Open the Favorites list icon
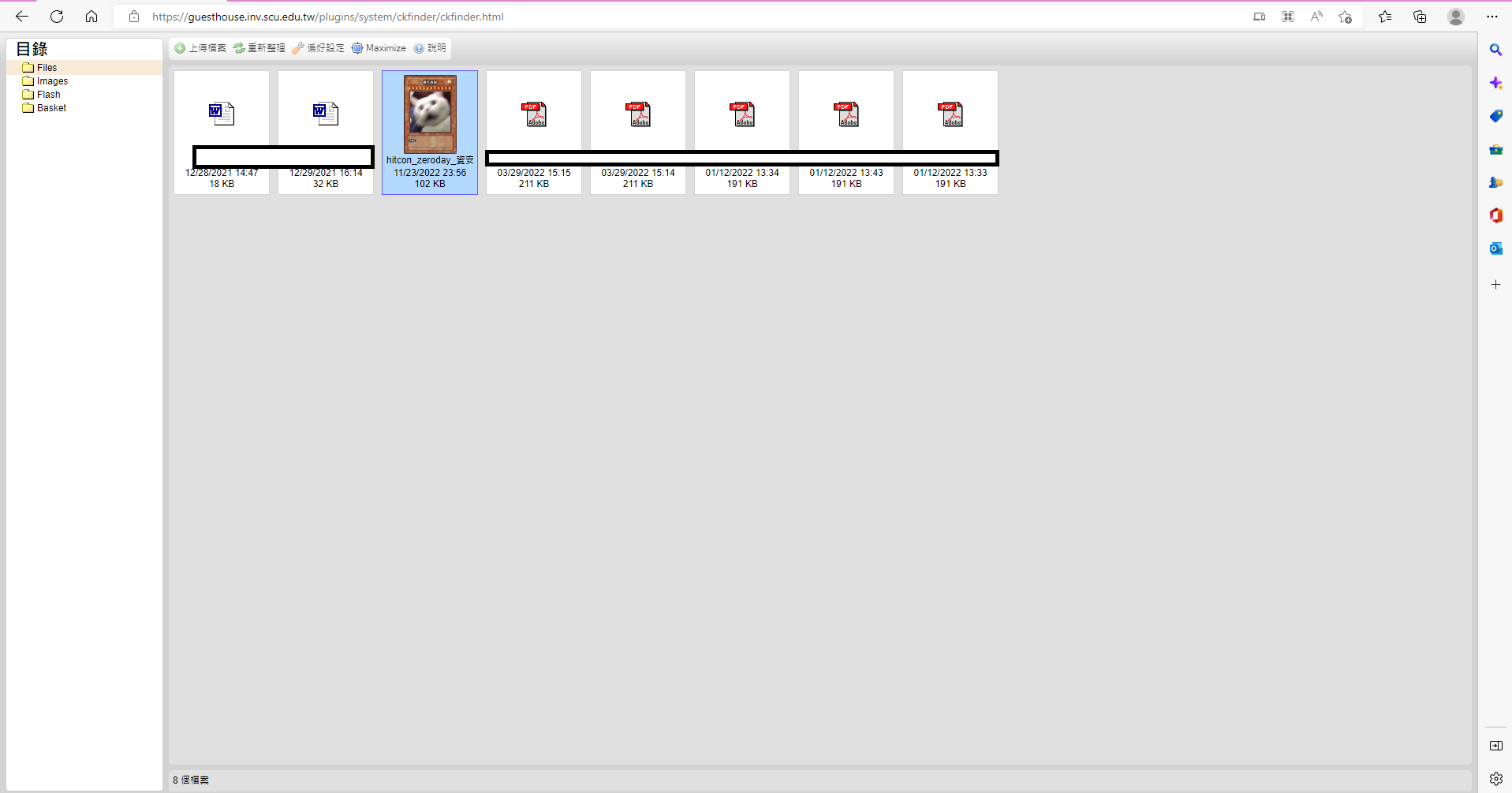The height and width of the screenshot is (793, 1512). pyautogui.click(x=1385, y=17)
